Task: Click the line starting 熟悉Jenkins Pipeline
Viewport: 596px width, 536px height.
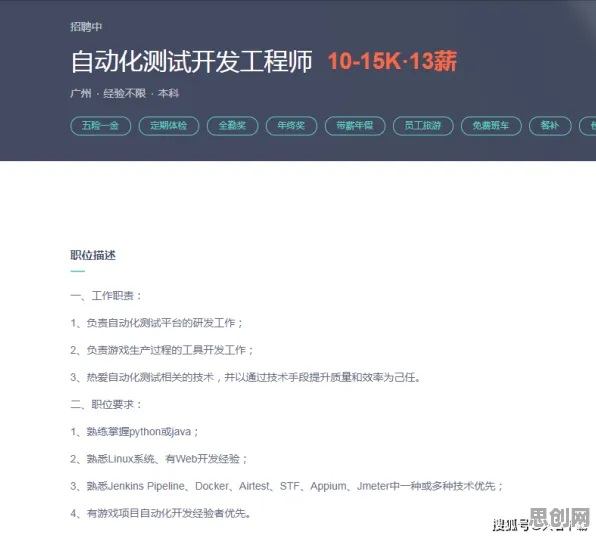Action: (x=287, y=486)
